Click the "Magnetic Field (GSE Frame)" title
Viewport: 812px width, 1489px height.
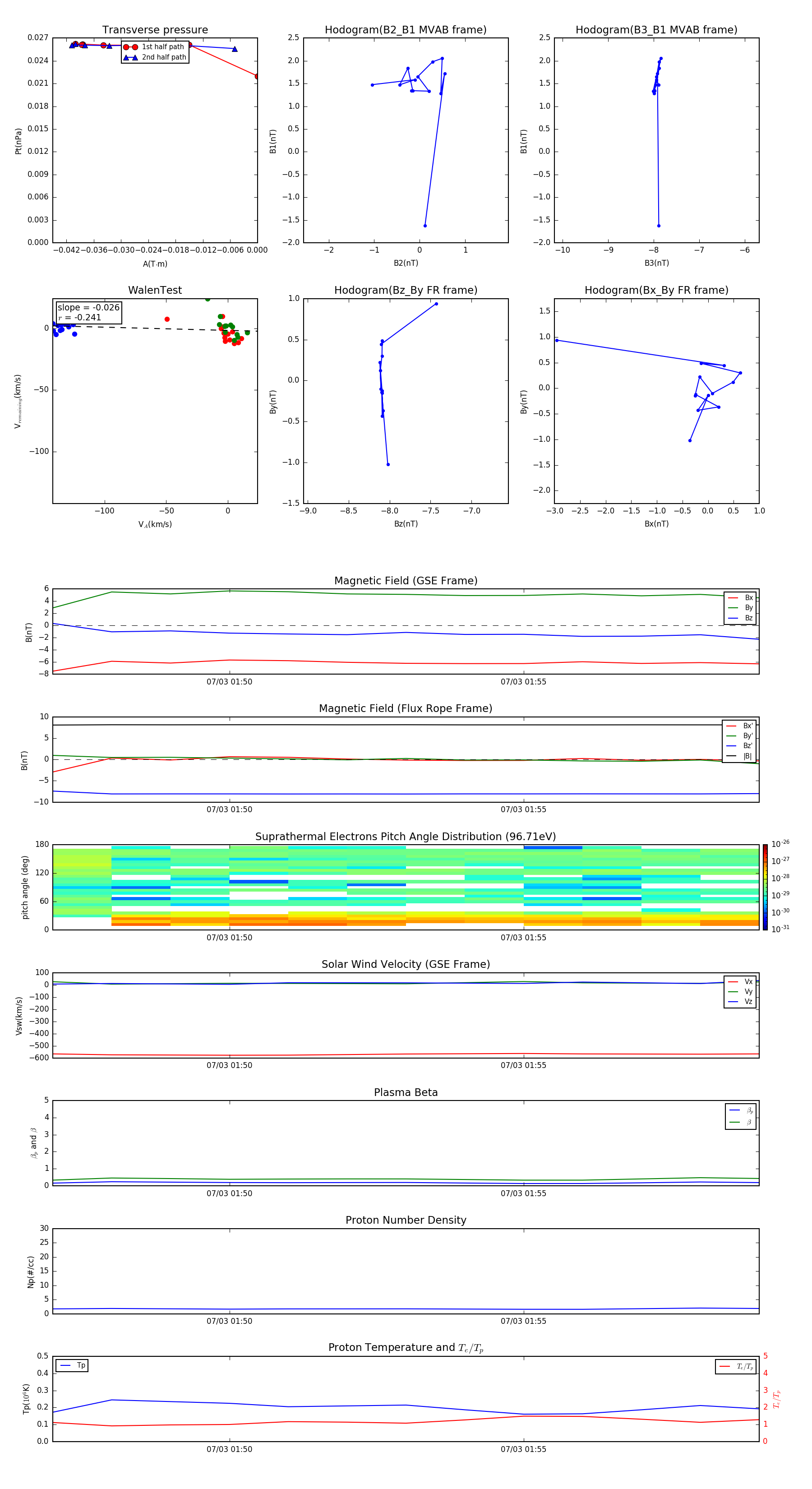pos(406,581)
